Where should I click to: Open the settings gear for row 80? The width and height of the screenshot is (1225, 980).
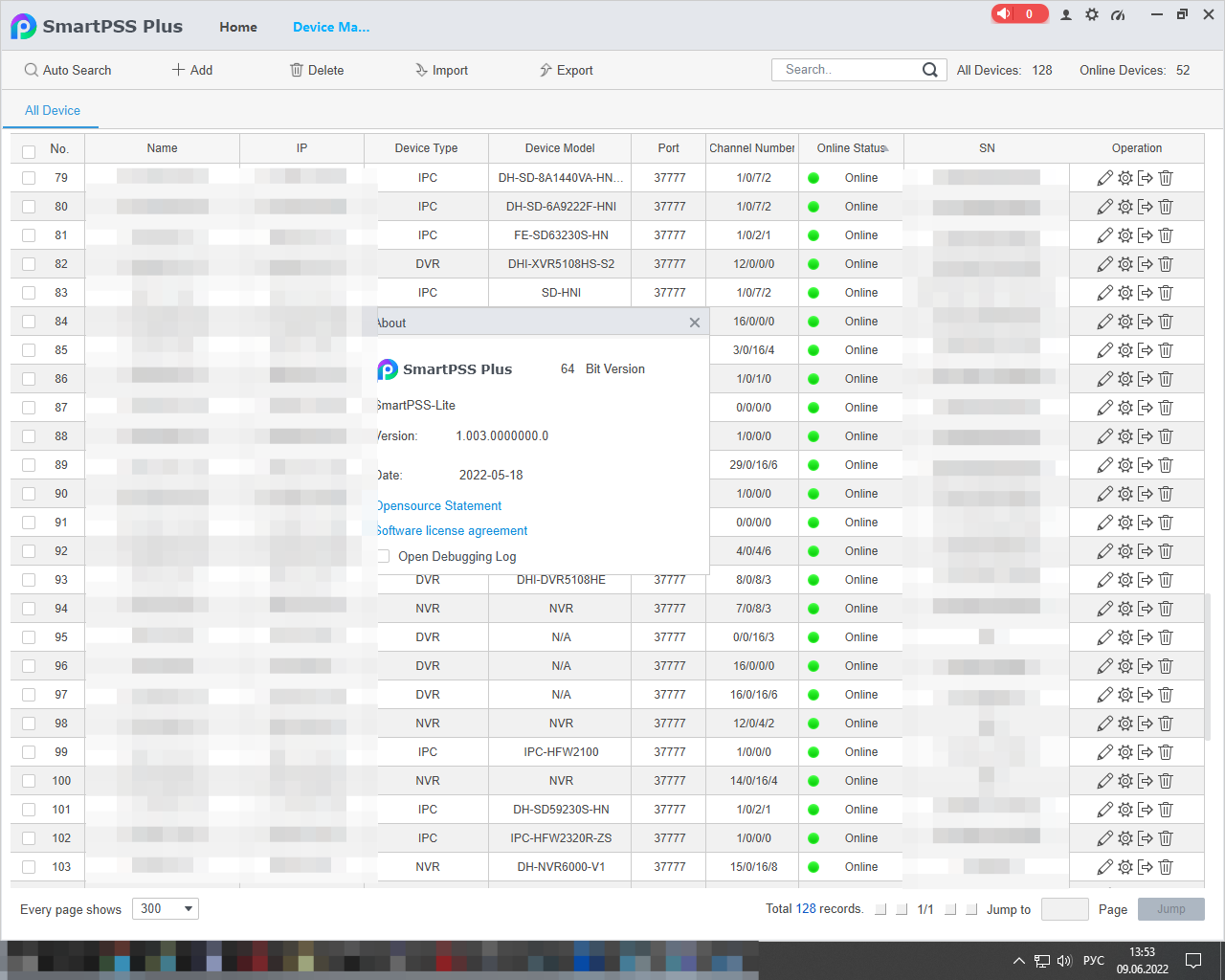pos(1125,207)
